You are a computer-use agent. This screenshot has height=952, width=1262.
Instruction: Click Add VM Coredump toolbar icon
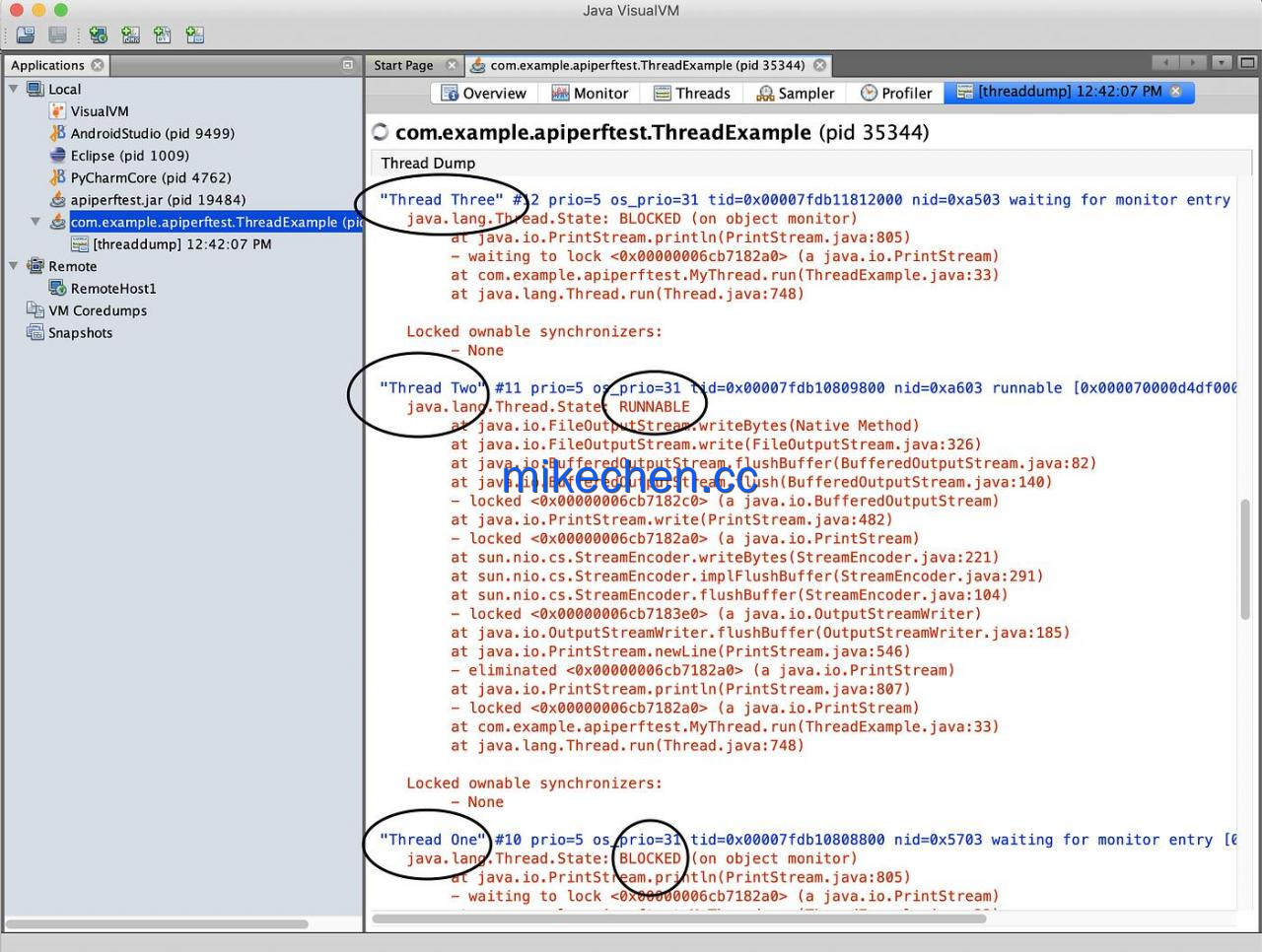tap(163, 35)
